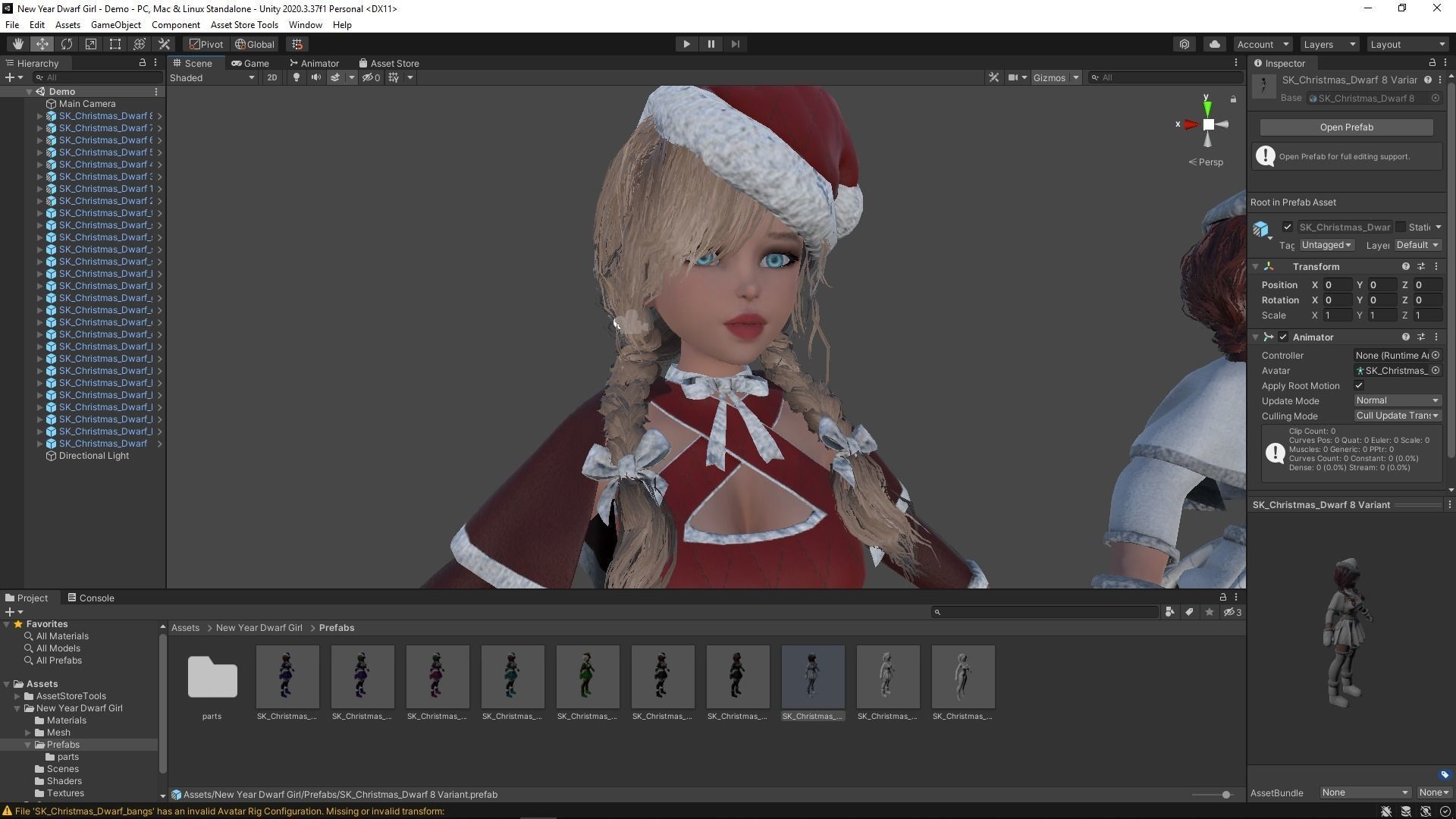Select the combined Transform tool
The image size is (1456, 819).
[139, 44]
